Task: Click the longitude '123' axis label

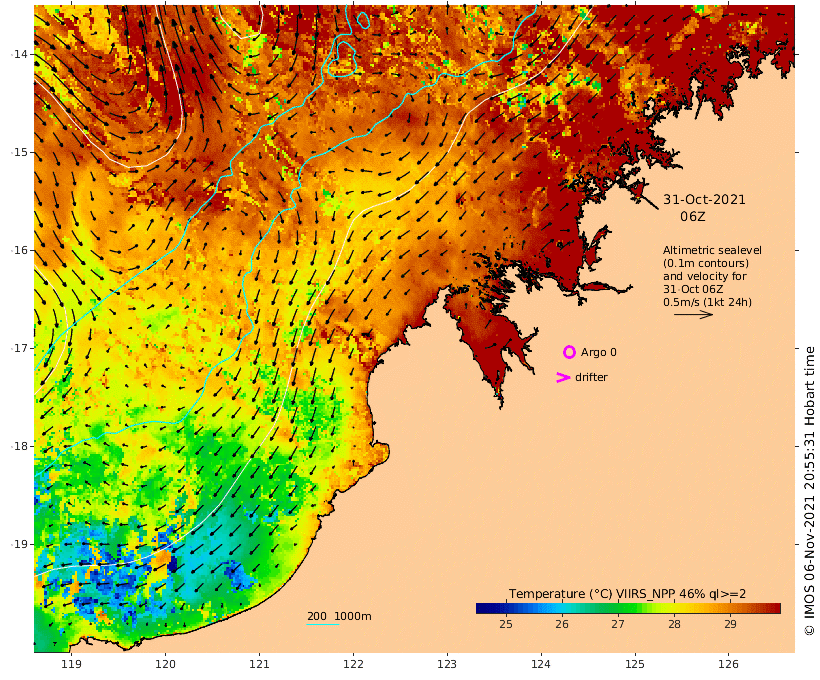Action: (447, 664)
